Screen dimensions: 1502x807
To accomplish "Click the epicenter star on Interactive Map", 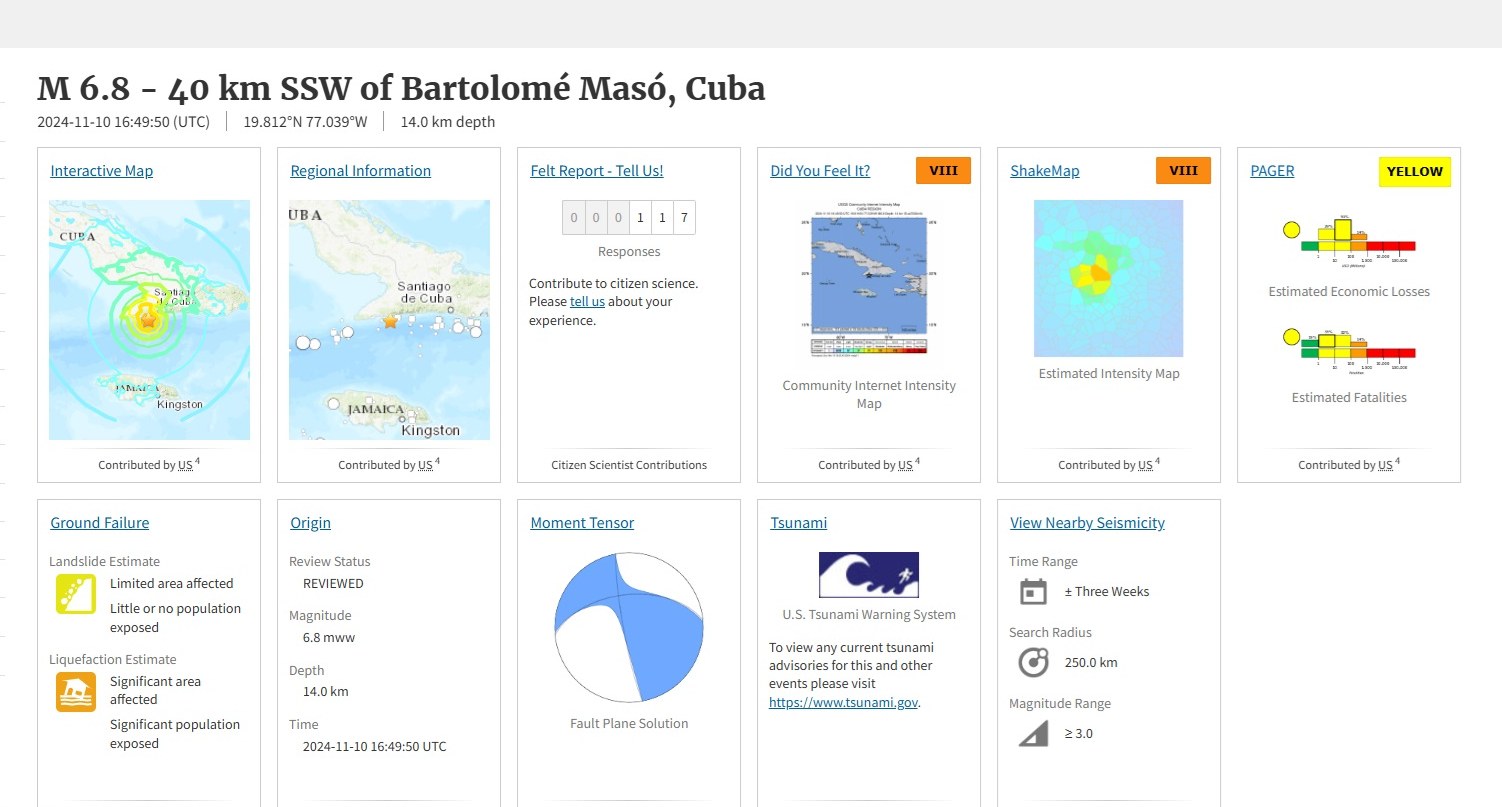I will pos(148,321).
